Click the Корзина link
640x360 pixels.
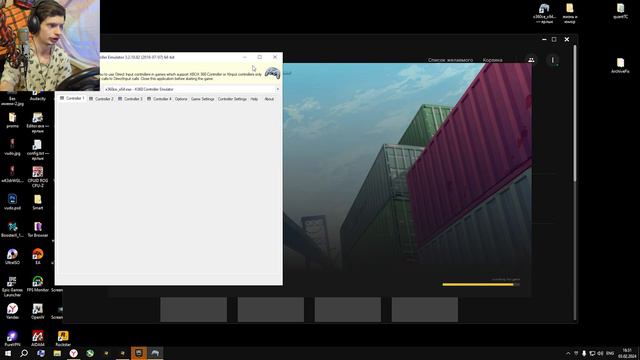[x=492, y=60]
